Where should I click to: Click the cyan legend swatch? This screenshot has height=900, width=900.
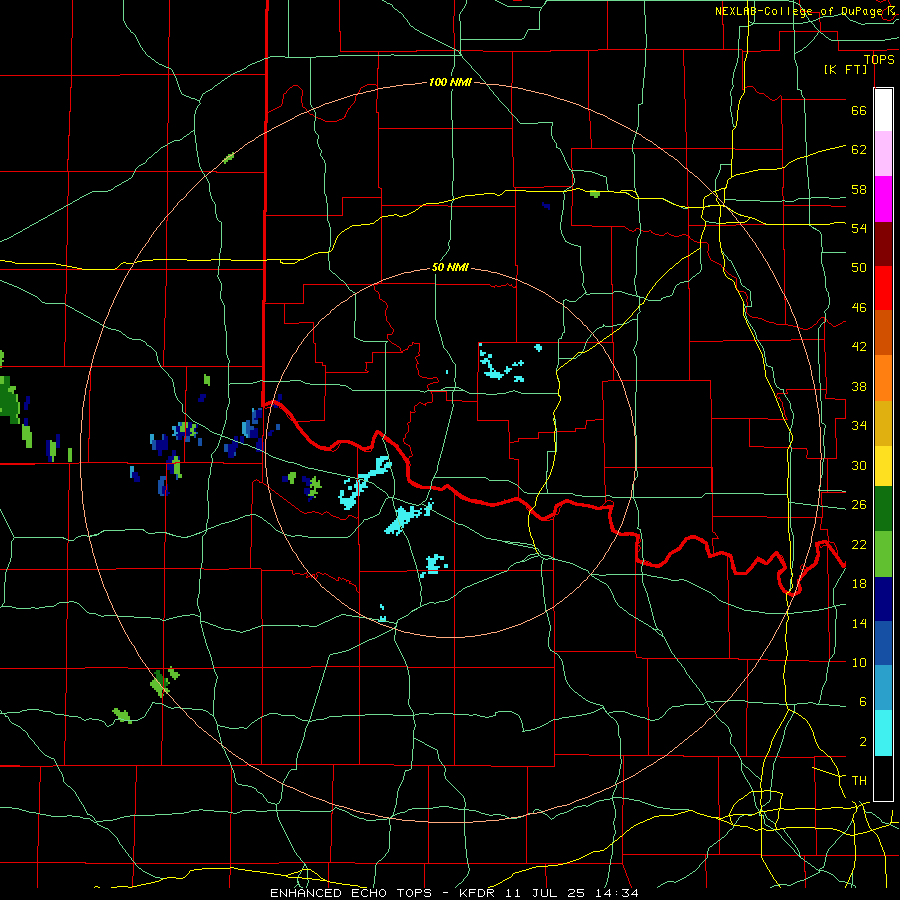pos(883,733)
